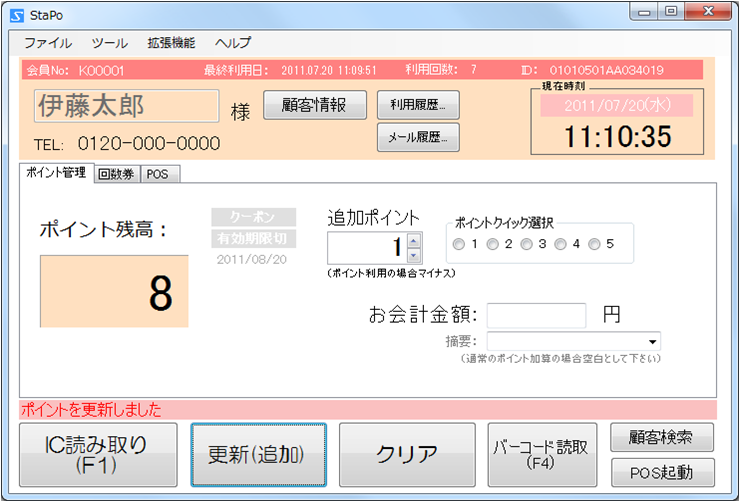Click the customer name field 伊藤太郎
740x502 pixels.
point(126,106)
